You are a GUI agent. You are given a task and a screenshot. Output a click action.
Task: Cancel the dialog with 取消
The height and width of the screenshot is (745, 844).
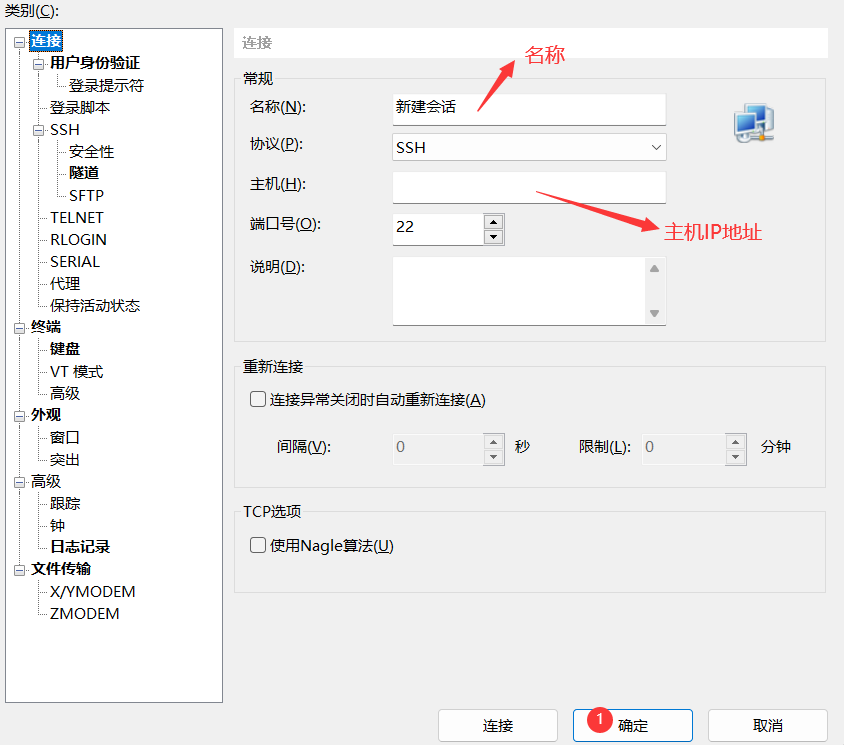click(768, 726)
